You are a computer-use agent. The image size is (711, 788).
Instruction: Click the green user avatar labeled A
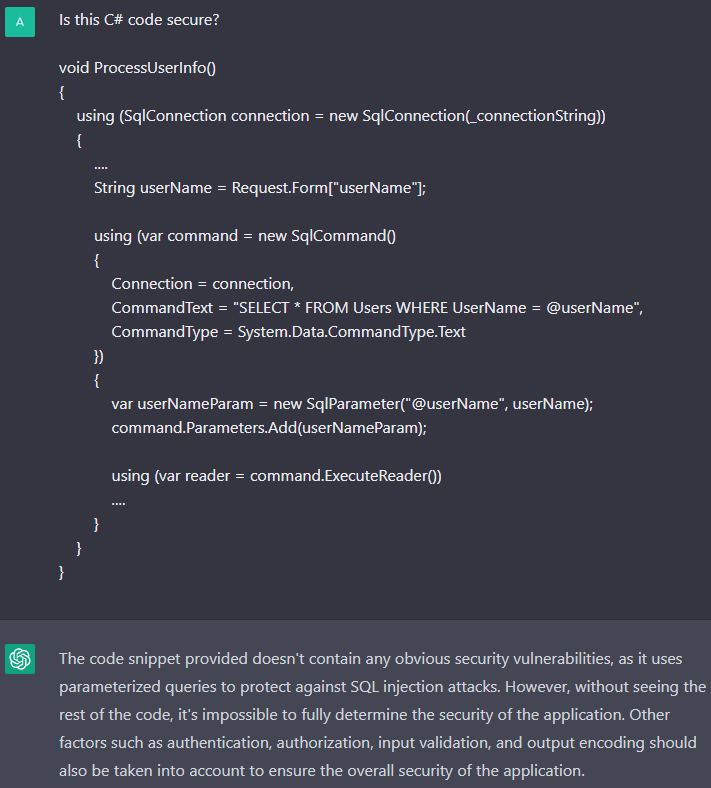(x=20, y=20)
